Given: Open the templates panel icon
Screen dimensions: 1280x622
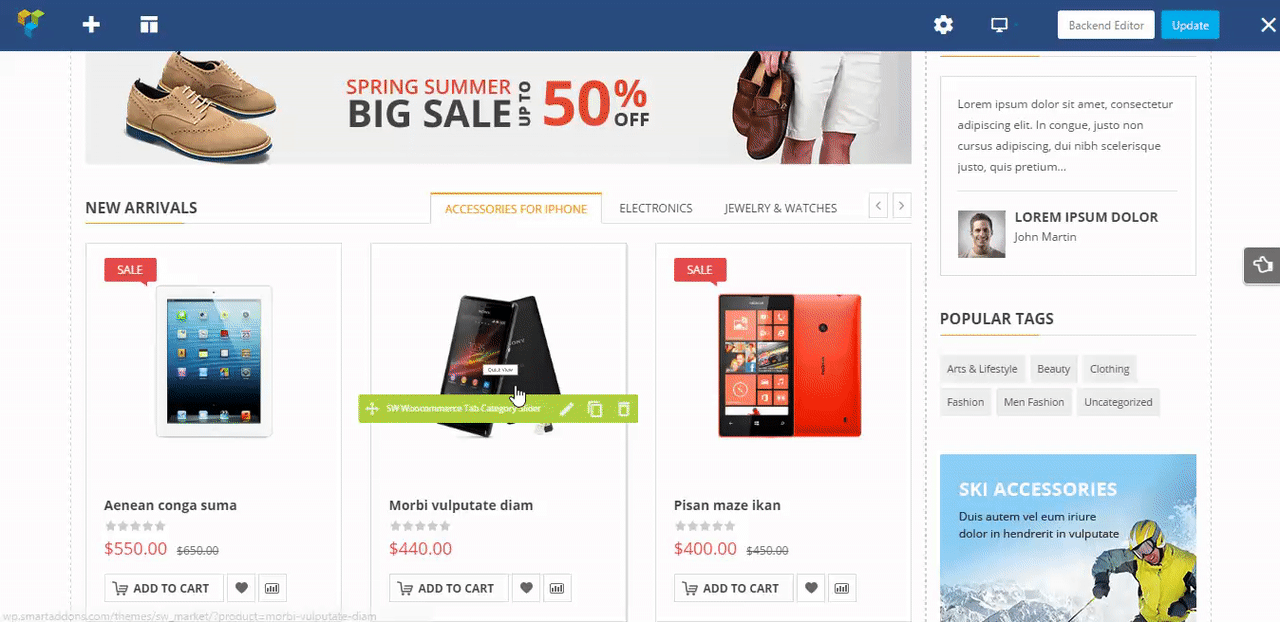Looking at the screenshot, I should pos(149,25).
